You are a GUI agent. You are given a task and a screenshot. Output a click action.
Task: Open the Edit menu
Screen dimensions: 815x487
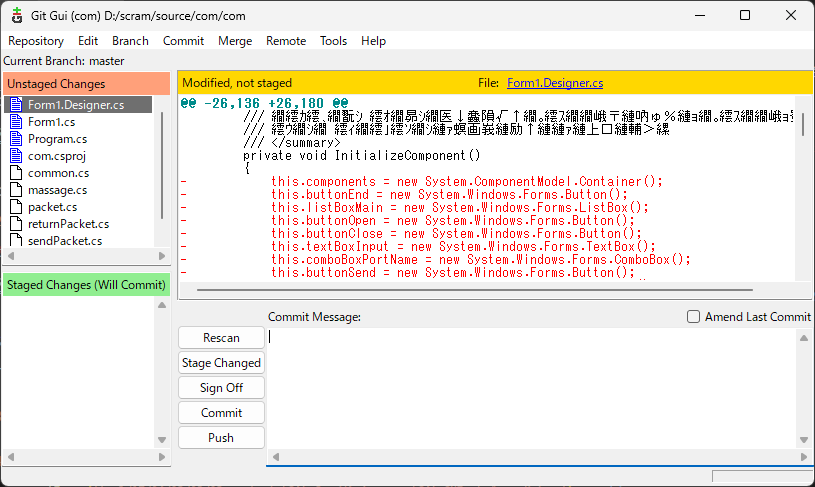[x=88, y=41]
